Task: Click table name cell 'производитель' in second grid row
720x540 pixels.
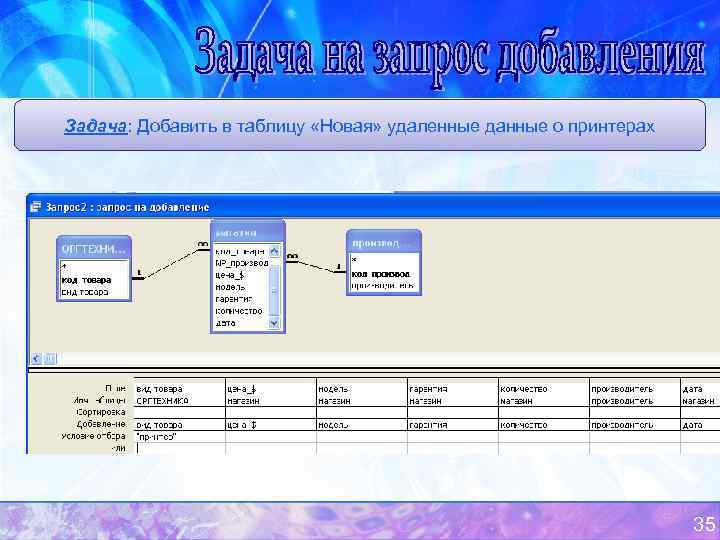Action: tap(634, 401)
